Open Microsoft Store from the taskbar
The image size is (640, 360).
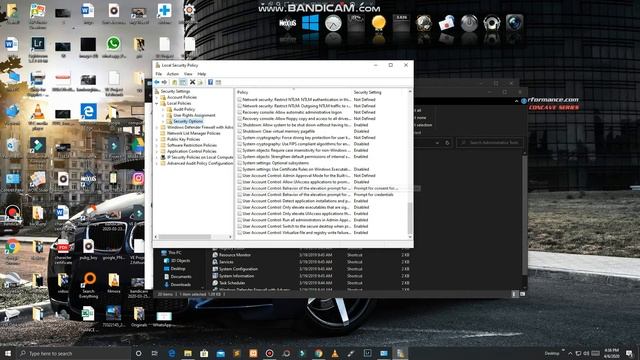204,353
